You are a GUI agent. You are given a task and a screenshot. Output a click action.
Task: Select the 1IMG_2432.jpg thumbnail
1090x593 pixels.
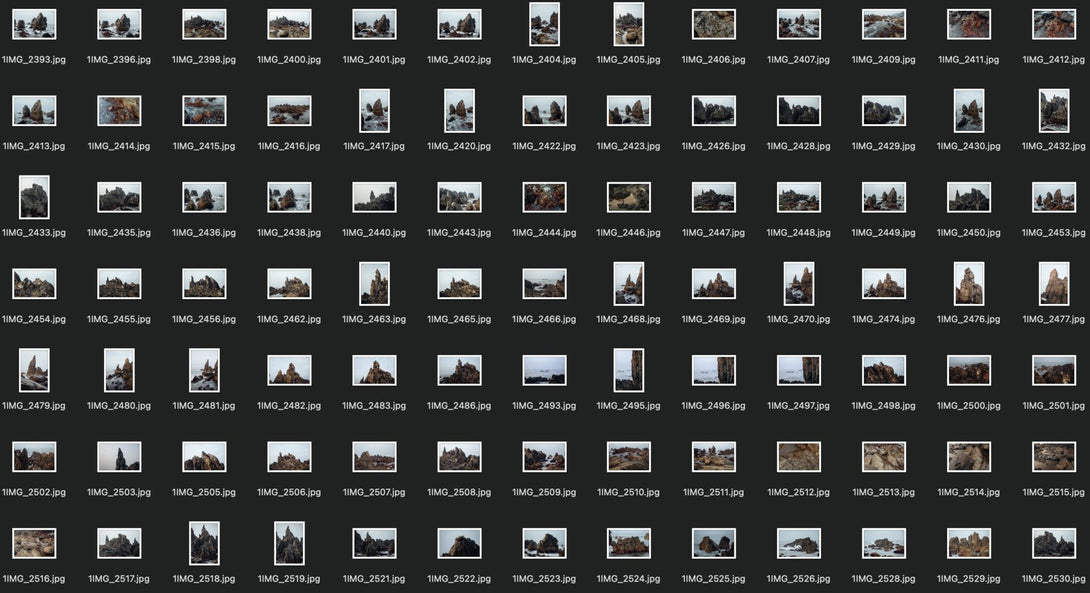pos(1054,111)
